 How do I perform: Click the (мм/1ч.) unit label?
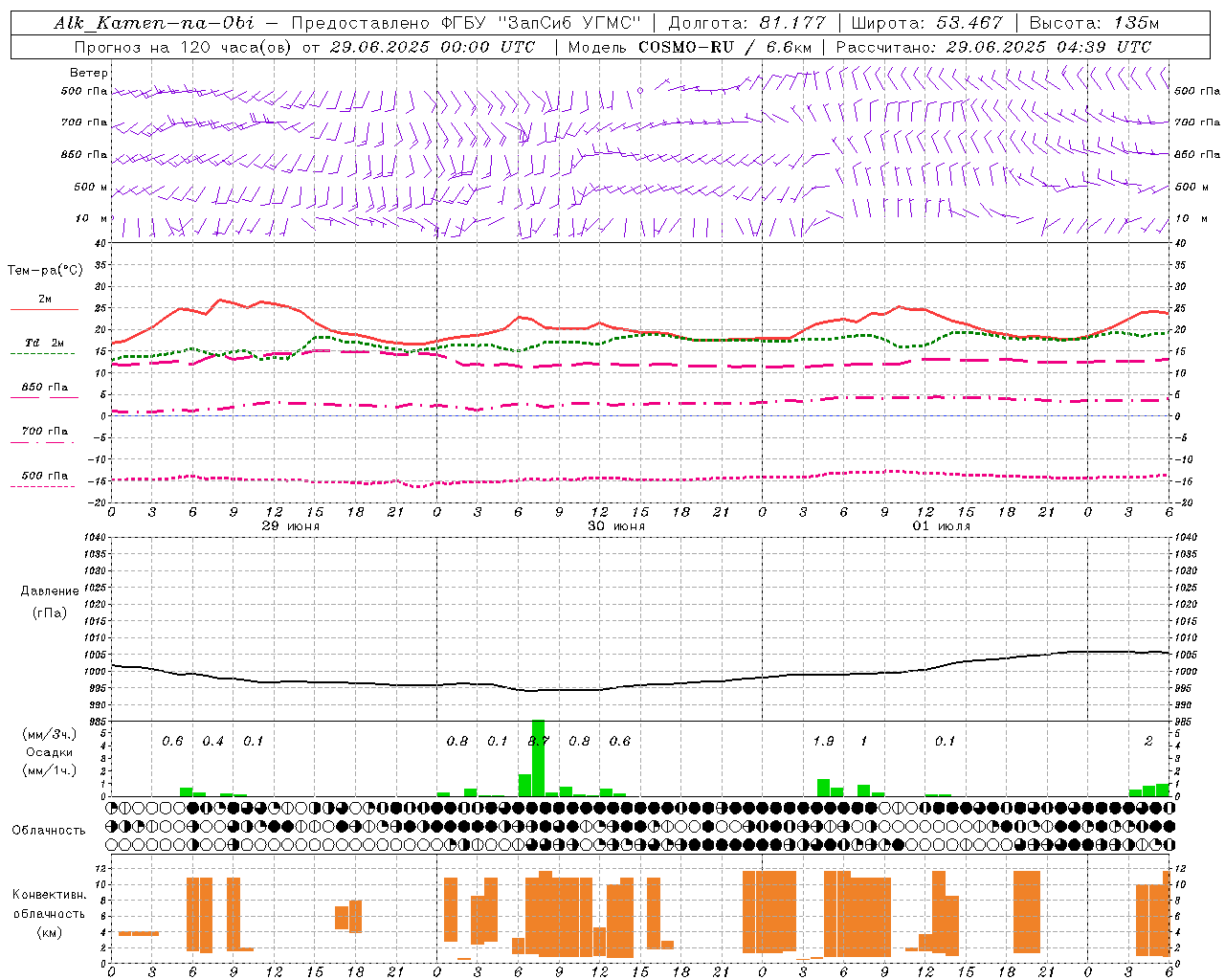49,770
